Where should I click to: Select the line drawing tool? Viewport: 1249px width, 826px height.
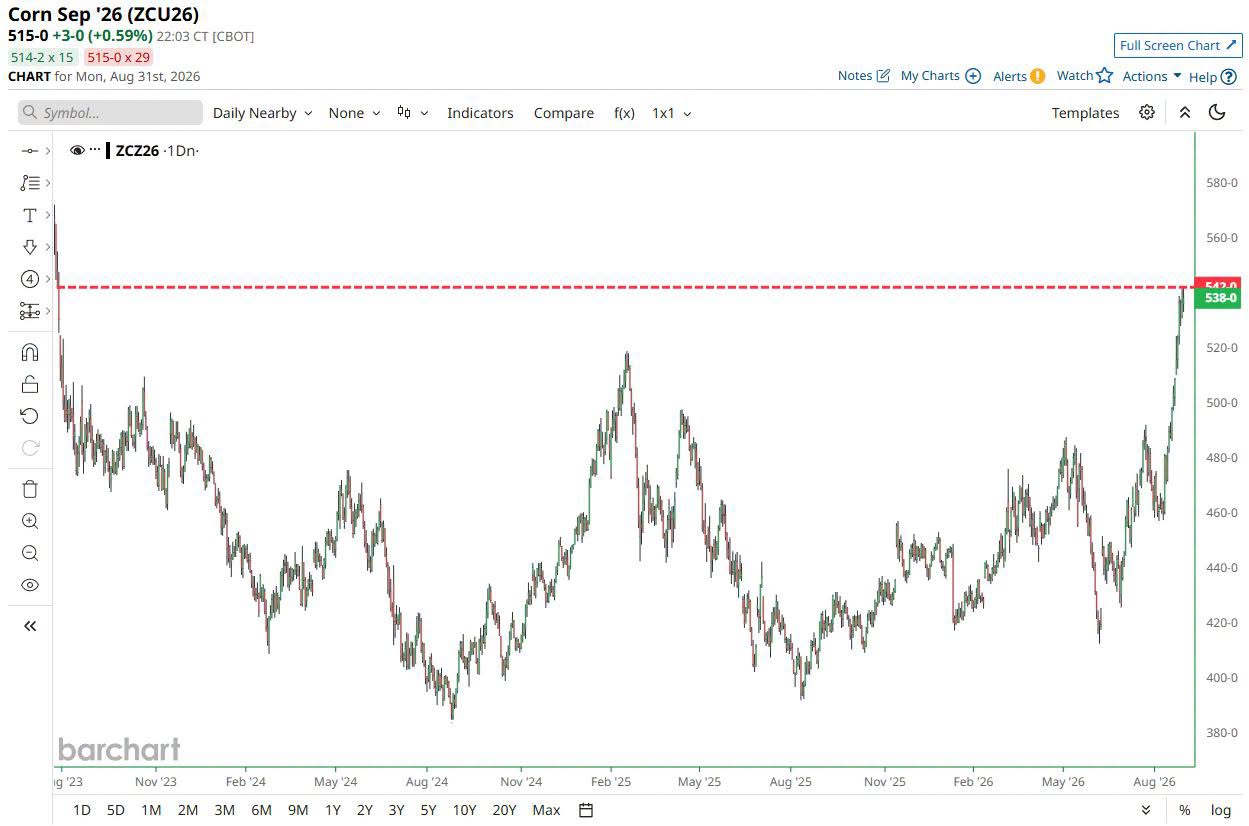[x=30, y=151]
